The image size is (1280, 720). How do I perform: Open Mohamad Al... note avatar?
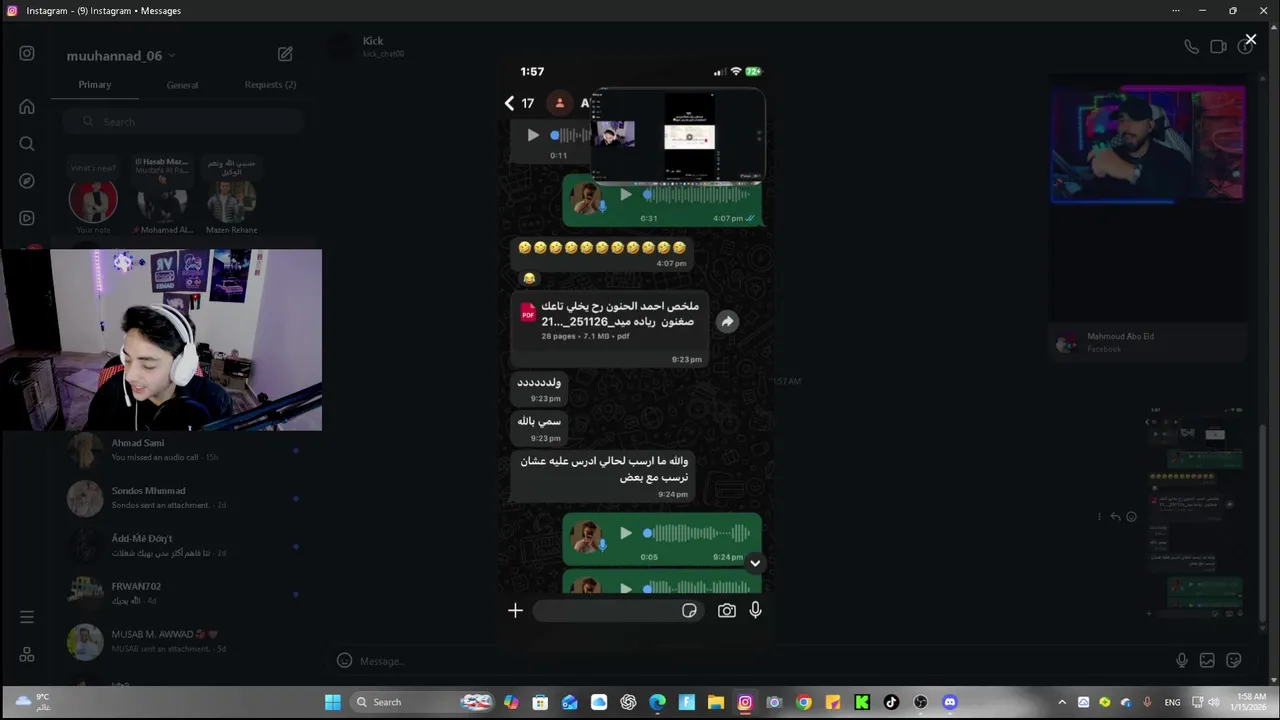(162, 202)
